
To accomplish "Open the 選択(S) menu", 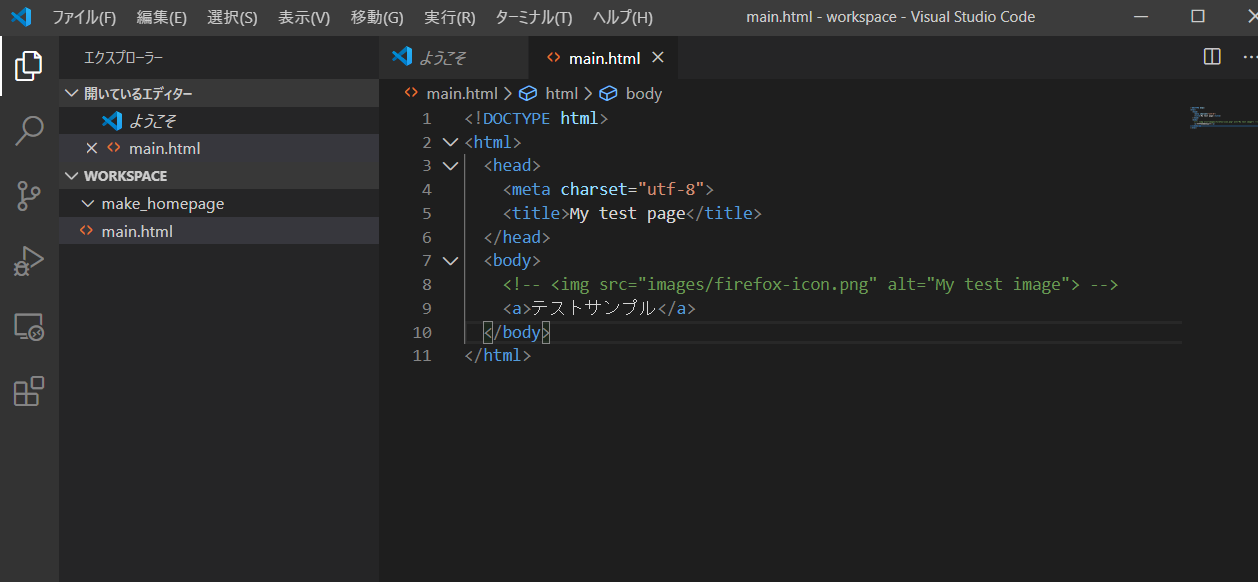I will (x=232, y=17).
